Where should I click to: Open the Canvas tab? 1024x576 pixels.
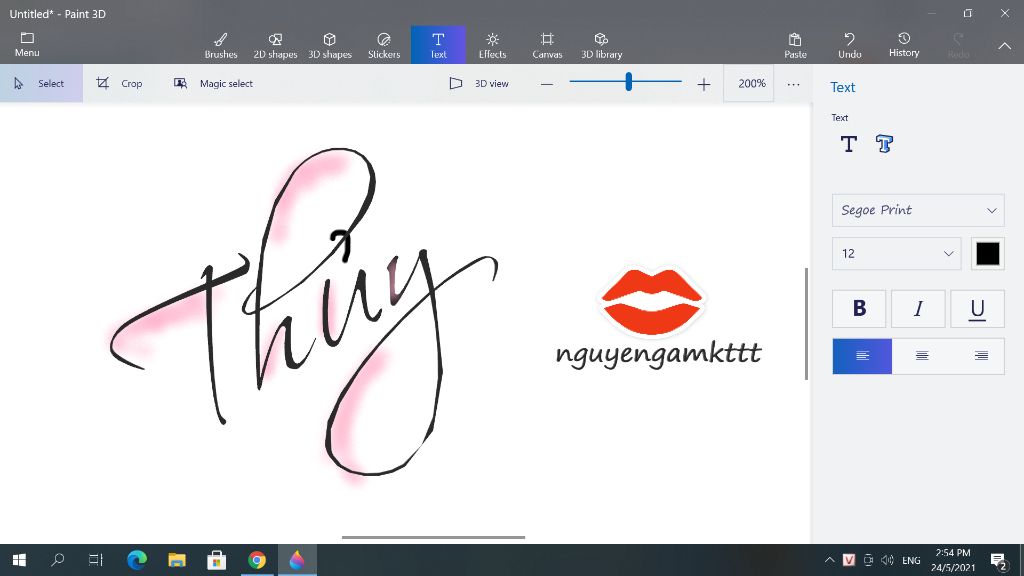[x=547, y=45]
